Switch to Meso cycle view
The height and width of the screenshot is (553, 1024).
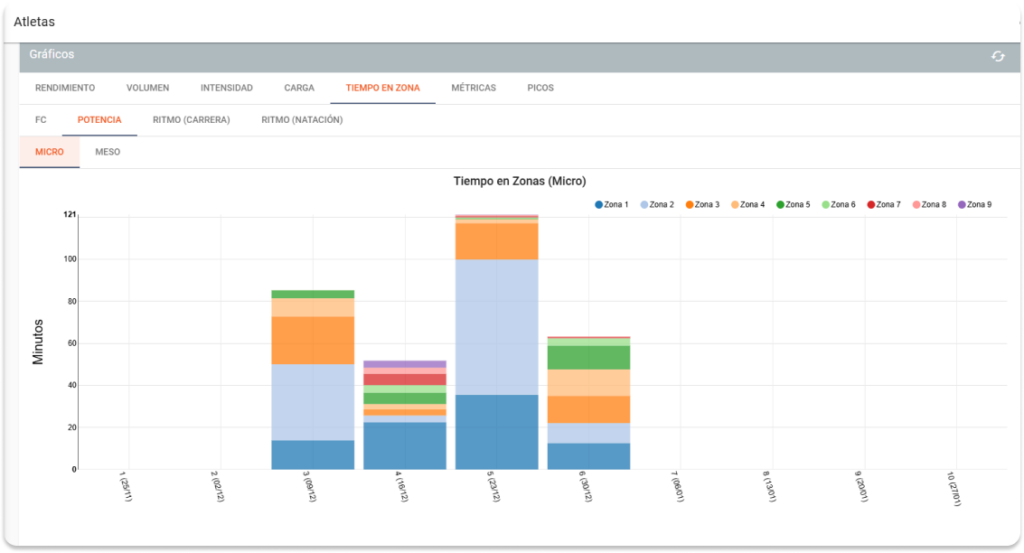coord(107,152)
